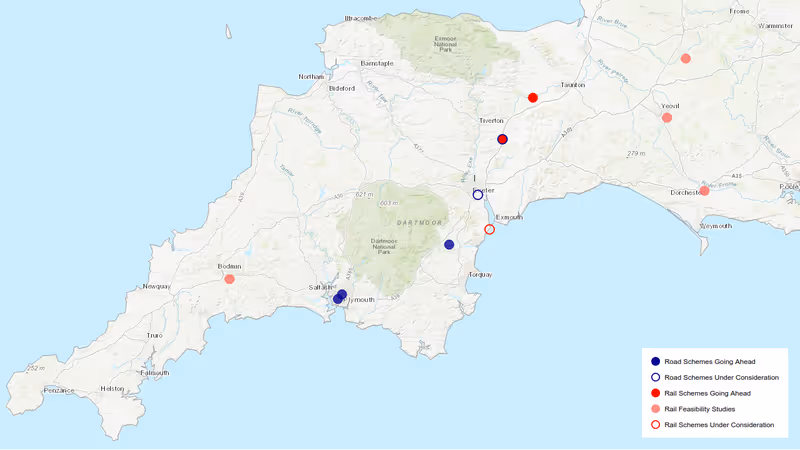Click the red Rail Schemes Going Ahead swatch
800x450 pixels.
coord(656,393)
